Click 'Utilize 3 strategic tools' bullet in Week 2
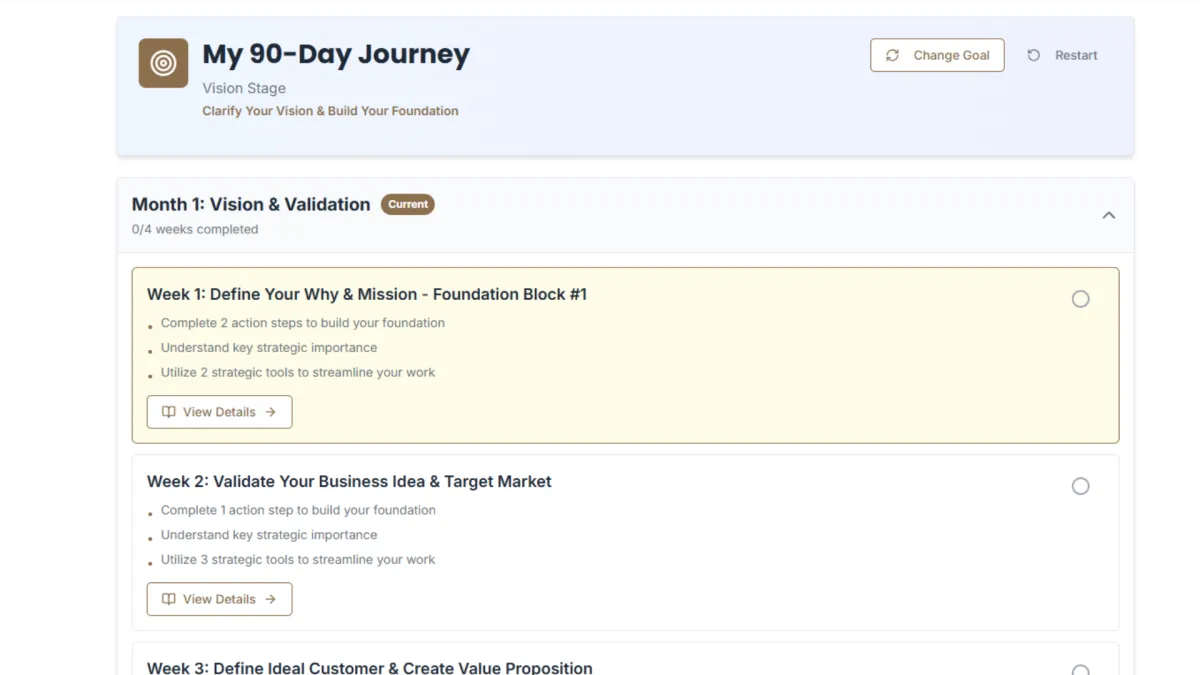The width and height of the screenshot is (1200, 675). 298,559
